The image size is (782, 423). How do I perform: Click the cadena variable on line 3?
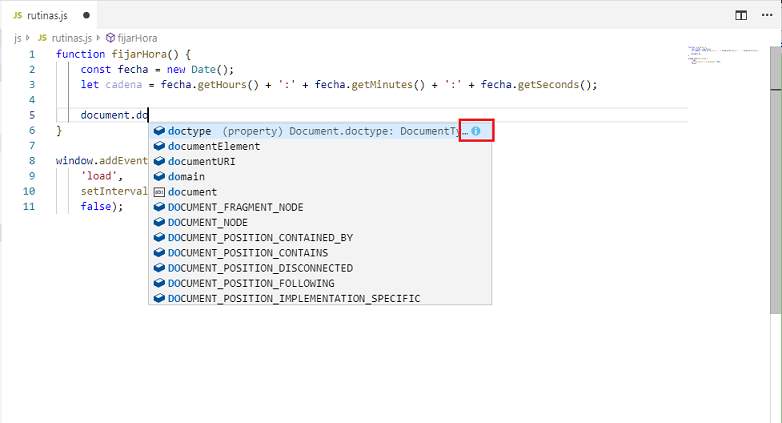[x=124, y=84]
